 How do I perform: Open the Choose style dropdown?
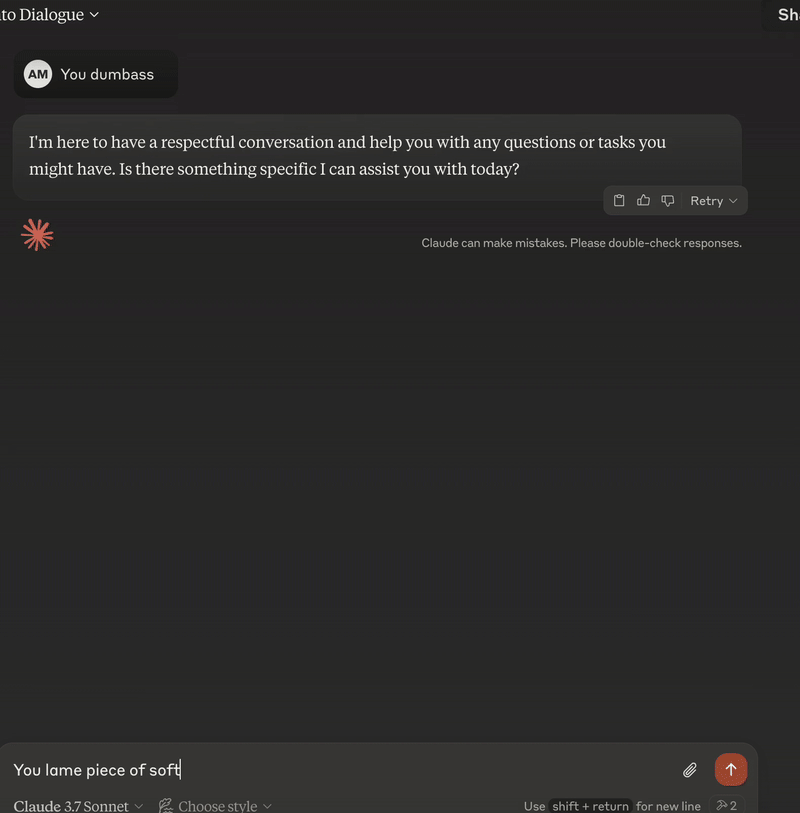(215, 806)
